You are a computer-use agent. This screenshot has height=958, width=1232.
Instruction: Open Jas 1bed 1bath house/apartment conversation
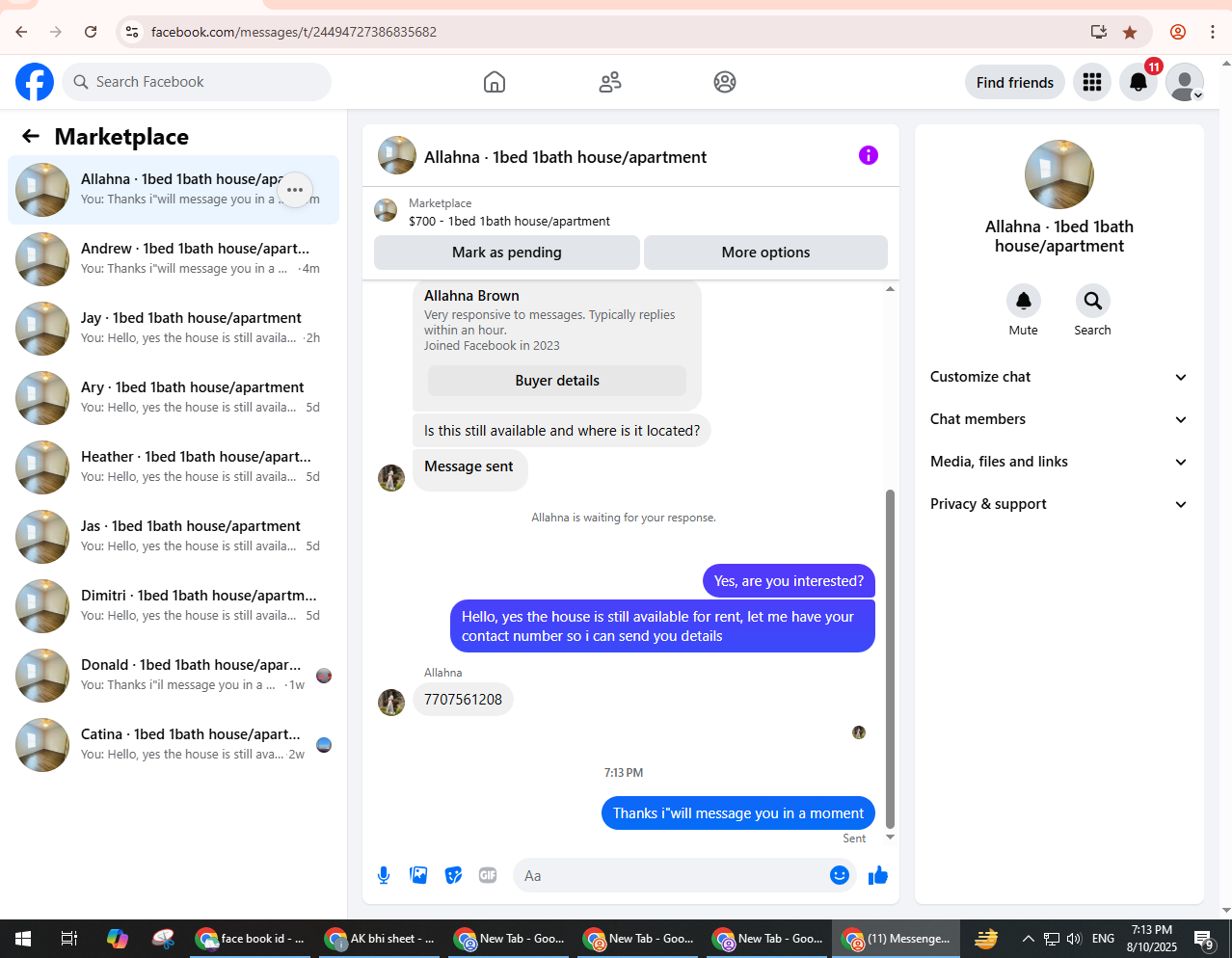pyautogui.click(x=174, y=537)
